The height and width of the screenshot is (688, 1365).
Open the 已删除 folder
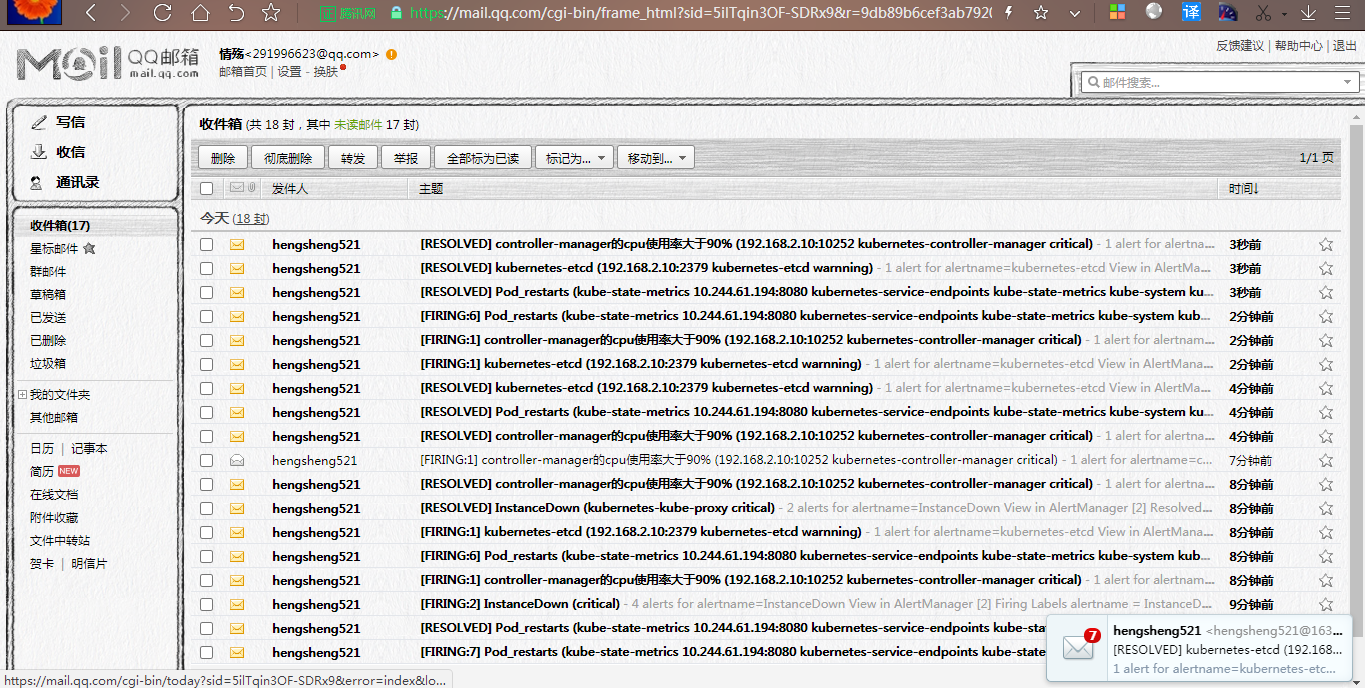tap(48, 340)
